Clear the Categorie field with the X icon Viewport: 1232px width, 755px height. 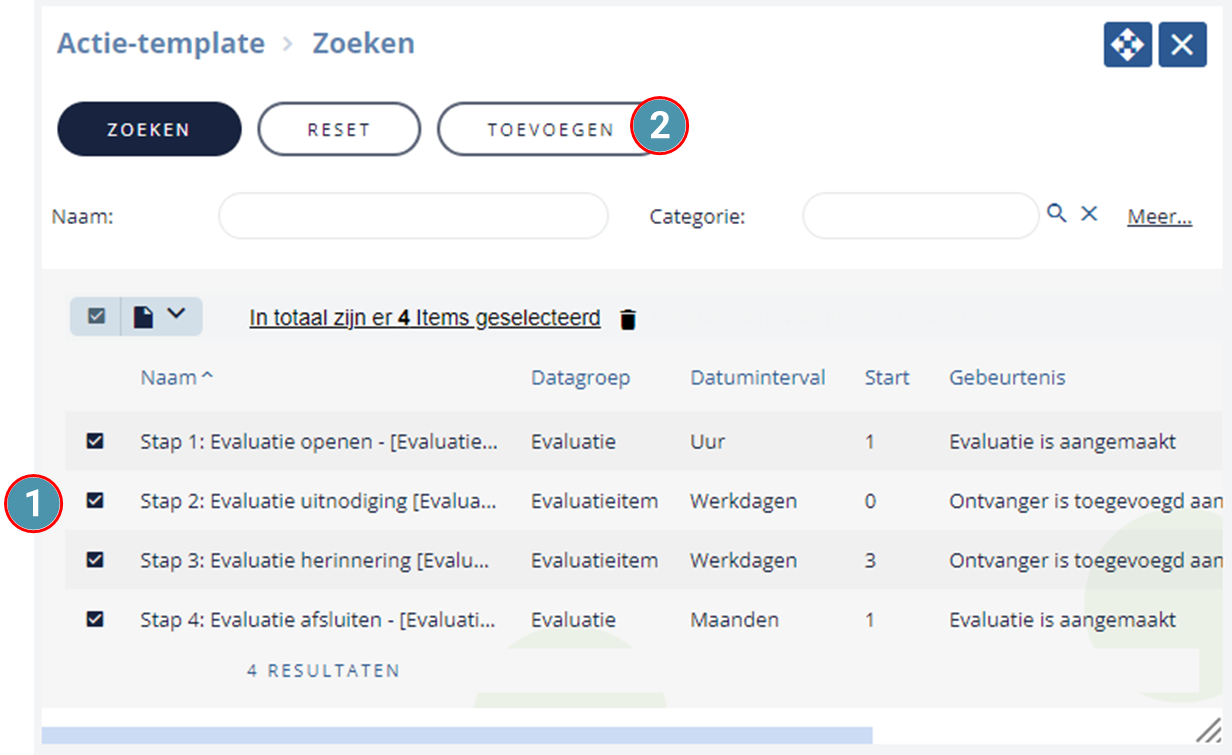coord(1090,213)
